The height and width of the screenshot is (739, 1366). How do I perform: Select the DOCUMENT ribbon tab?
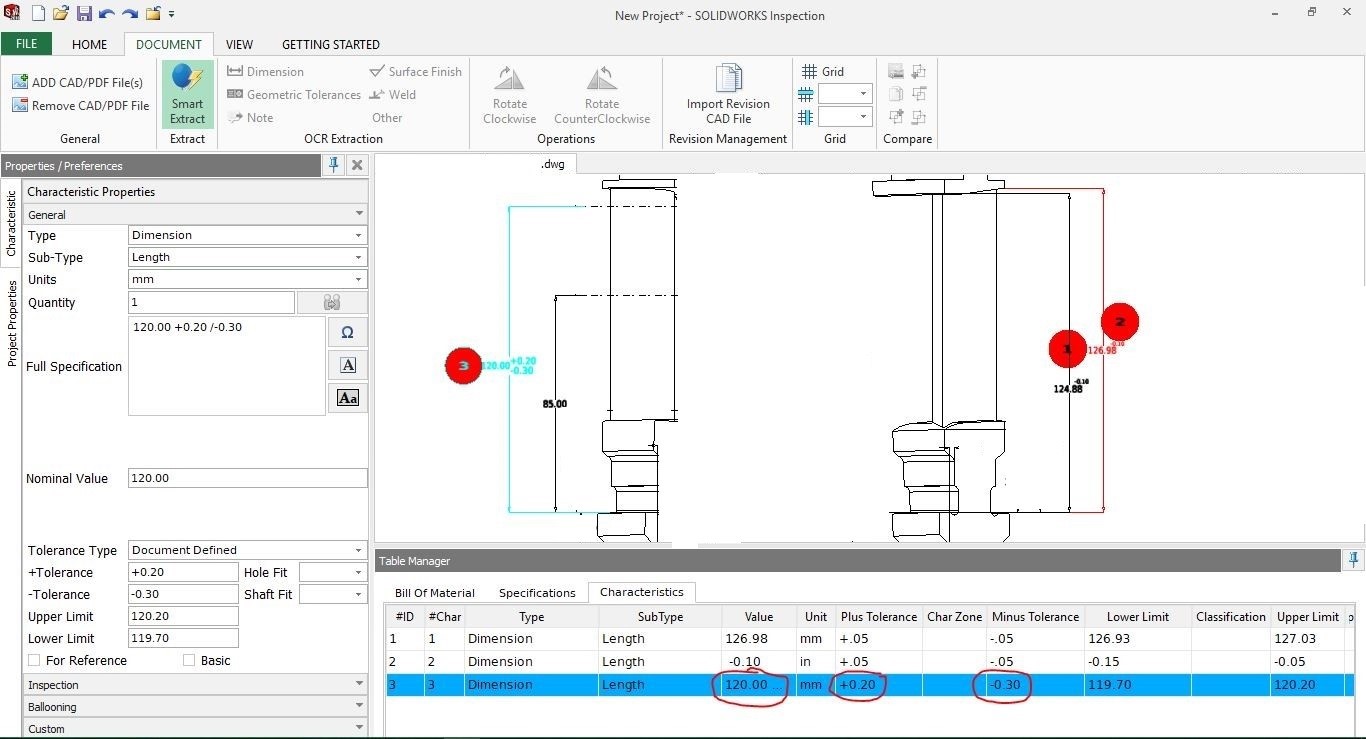click(x=169, y=44)
